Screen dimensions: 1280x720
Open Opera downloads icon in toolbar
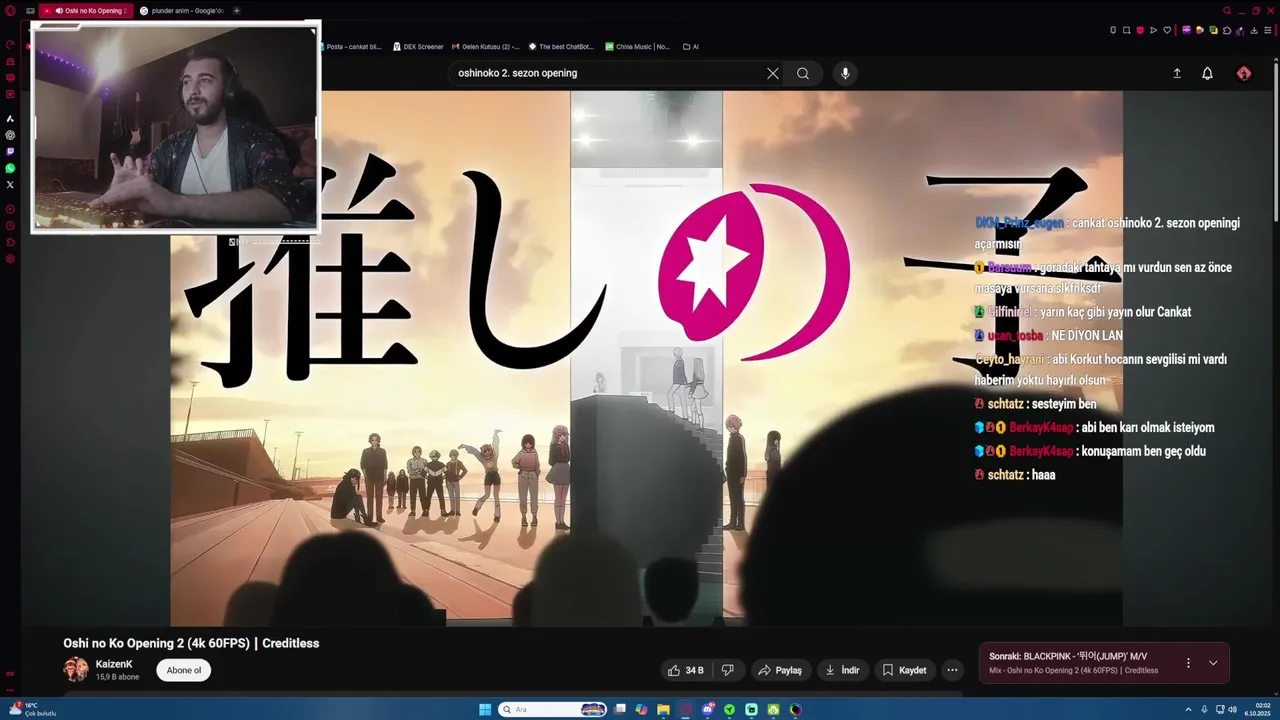click(1254, 30)
